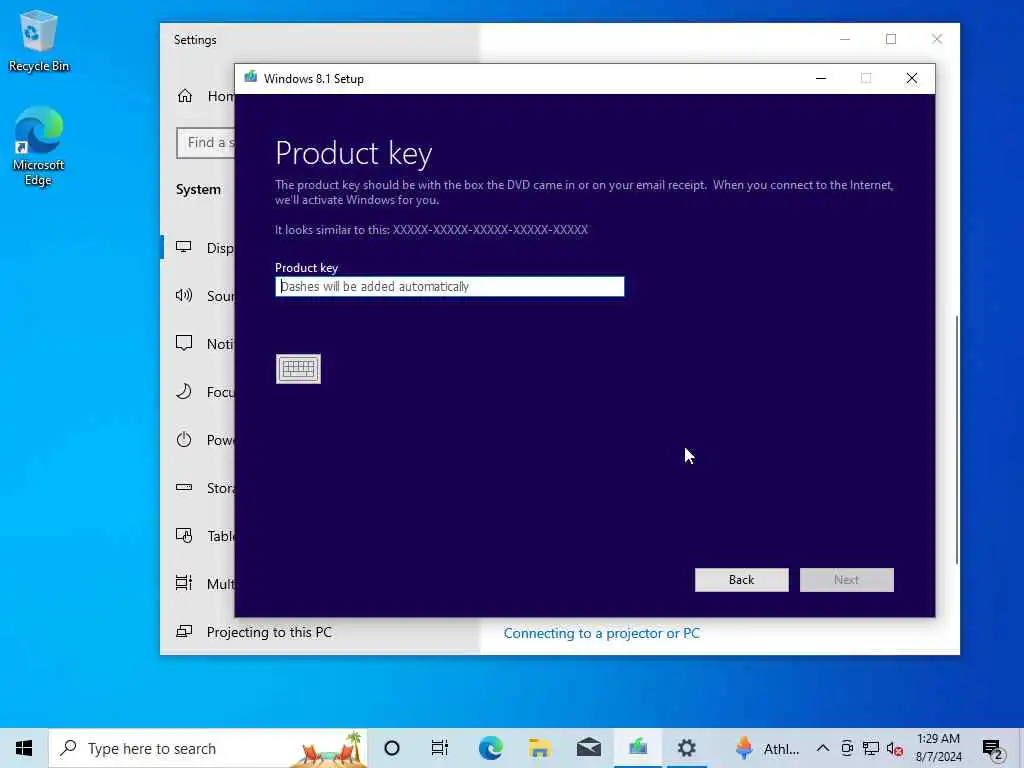The height and width of the screenshot is (768, 1024).
Task: Click the Settings window vertical scrollbar
Action: point(957,439)
